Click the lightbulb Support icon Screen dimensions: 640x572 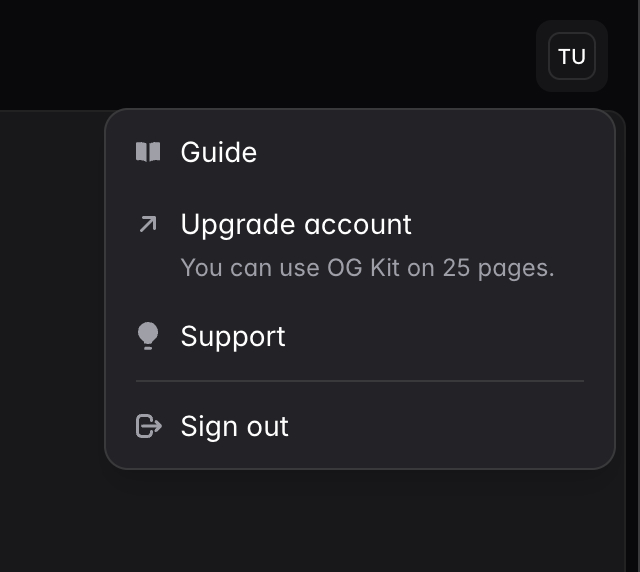[148, 336]
